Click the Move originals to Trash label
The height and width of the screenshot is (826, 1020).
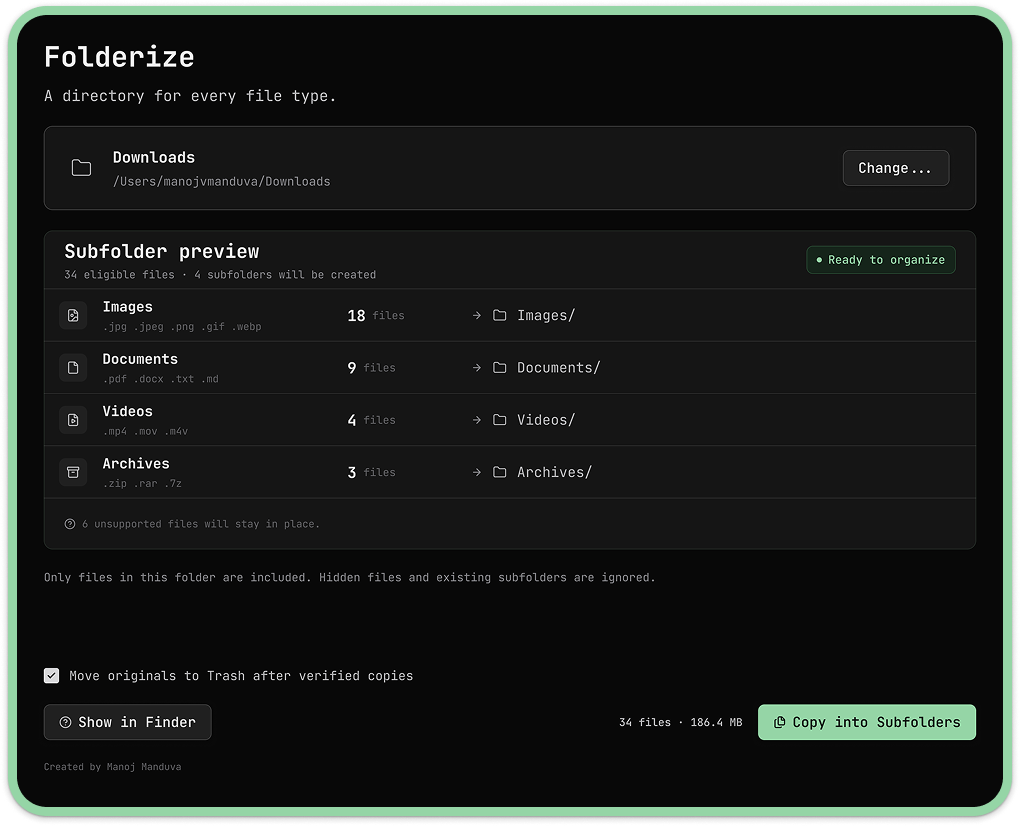pyautogui.click(x=241, y=675)
